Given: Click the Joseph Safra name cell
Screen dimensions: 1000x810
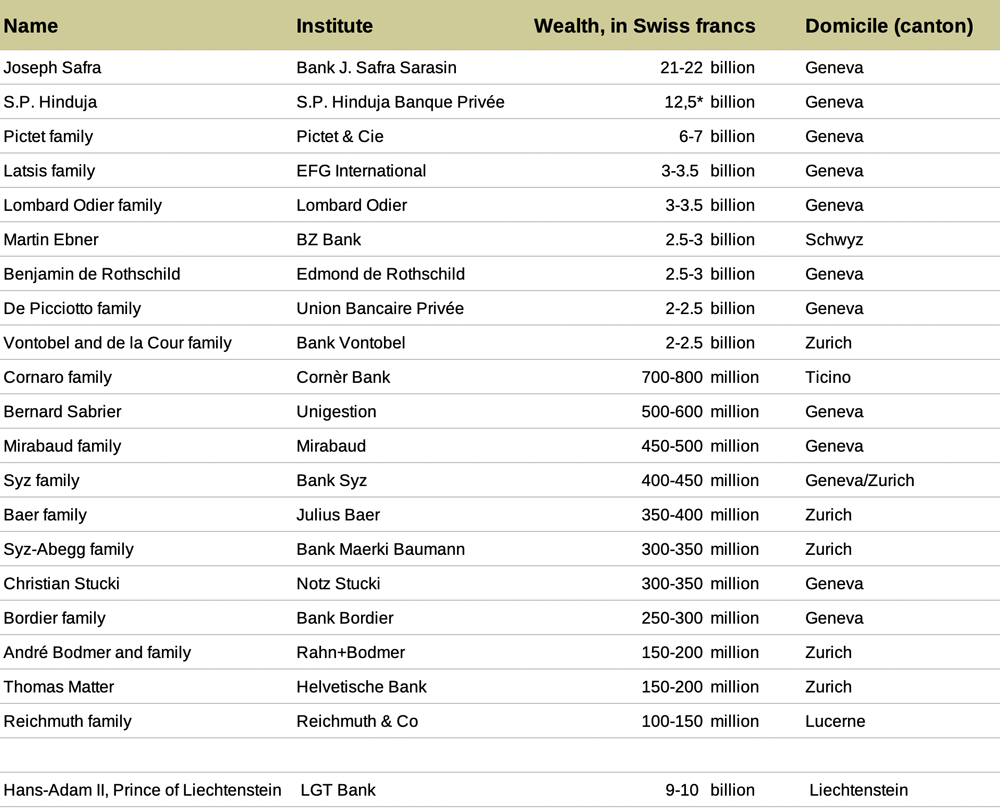Looking at the screenshot, I should (x=52, y=68).
